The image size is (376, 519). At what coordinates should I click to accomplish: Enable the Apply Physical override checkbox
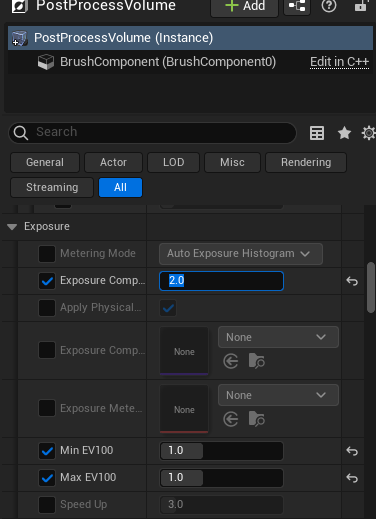click(47, 308)
